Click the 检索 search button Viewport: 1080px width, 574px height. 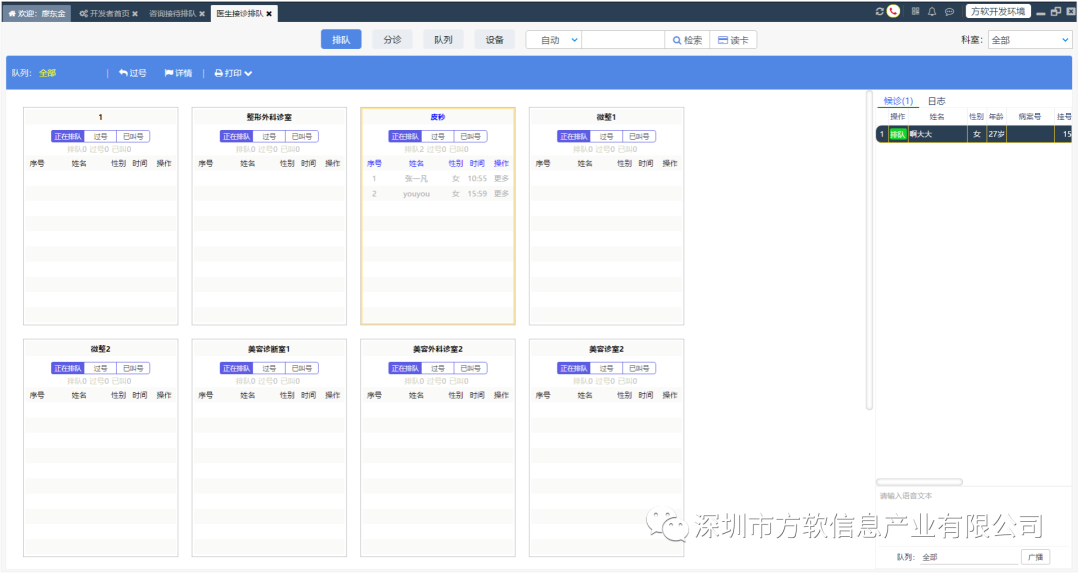point(686,40)
